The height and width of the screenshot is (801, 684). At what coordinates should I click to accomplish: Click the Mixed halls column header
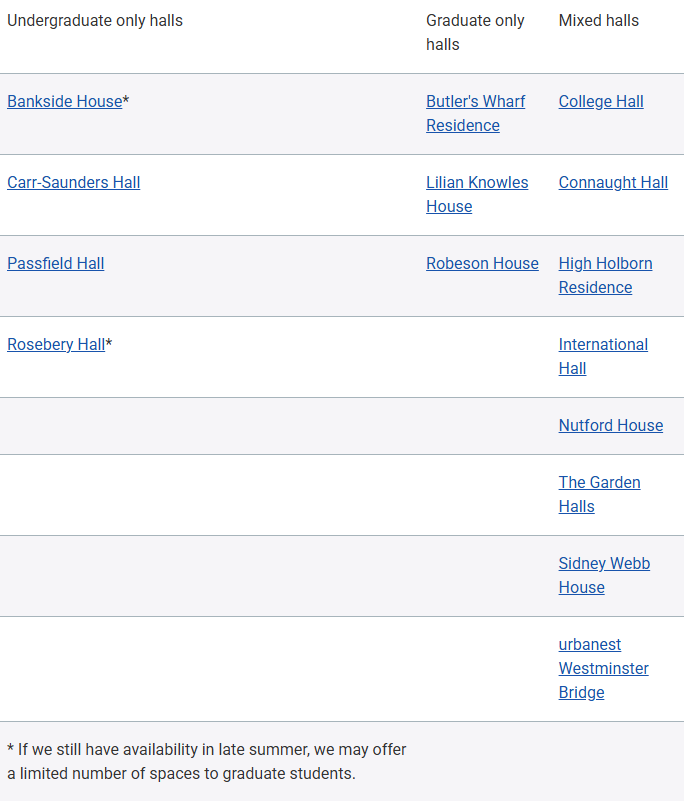599,20
